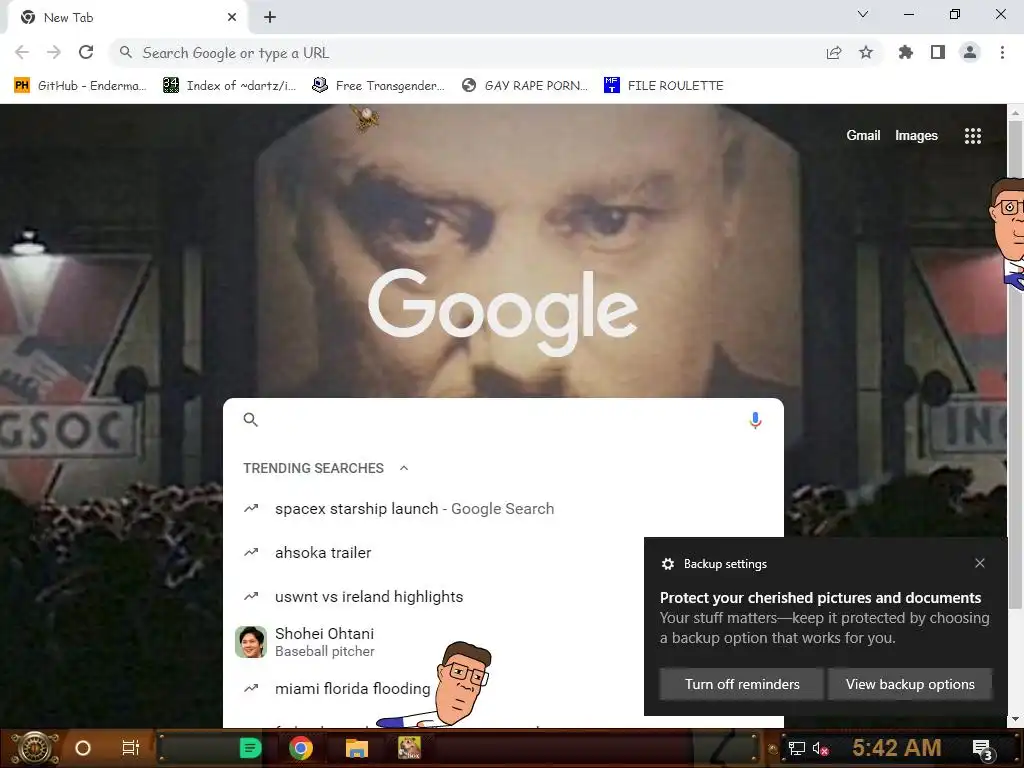1024x768 pixels.
Task: Click the network tray icon
Action: pos(796,748)
